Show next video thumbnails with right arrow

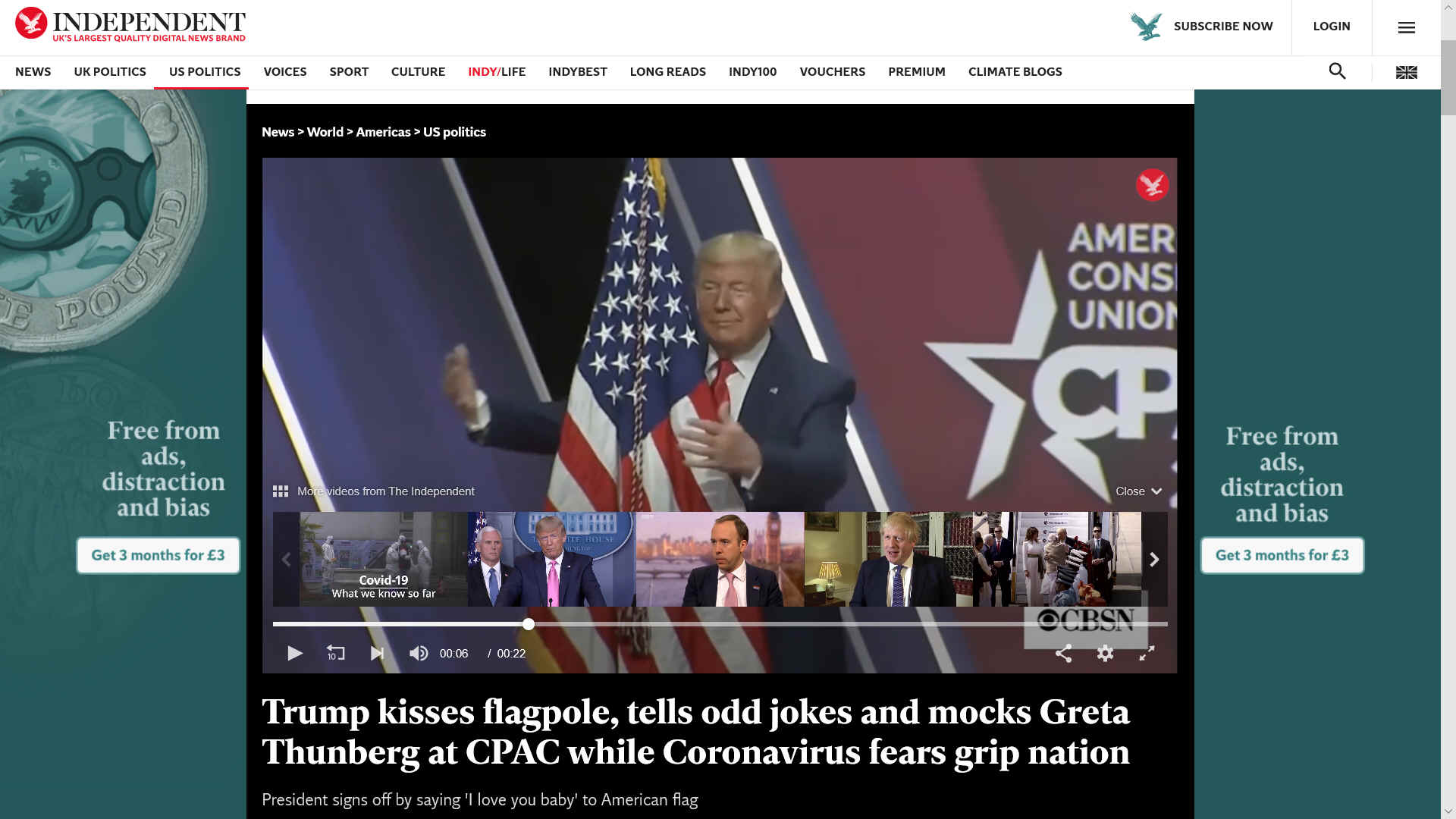tap(1154, 560)
